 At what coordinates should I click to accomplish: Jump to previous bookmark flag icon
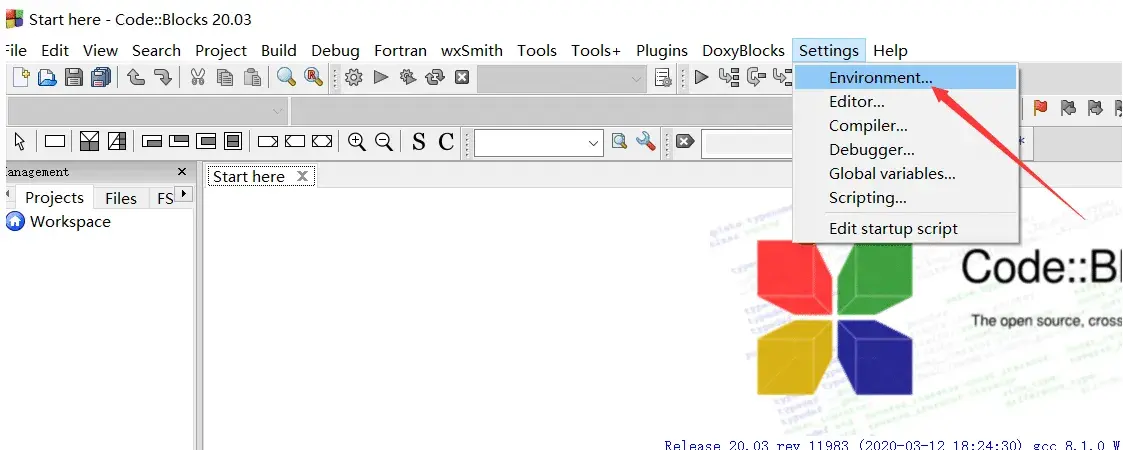coord(1068,108)
